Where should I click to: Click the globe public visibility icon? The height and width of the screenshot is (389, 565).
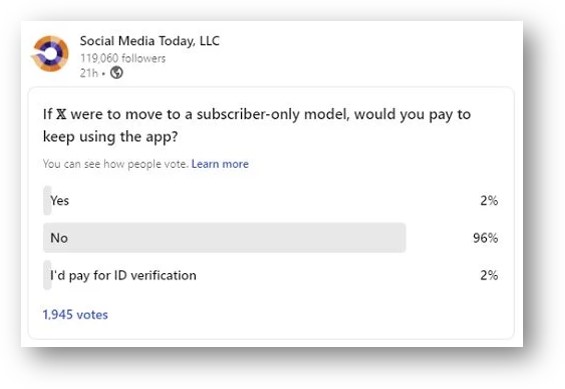(x=116, y=73)
